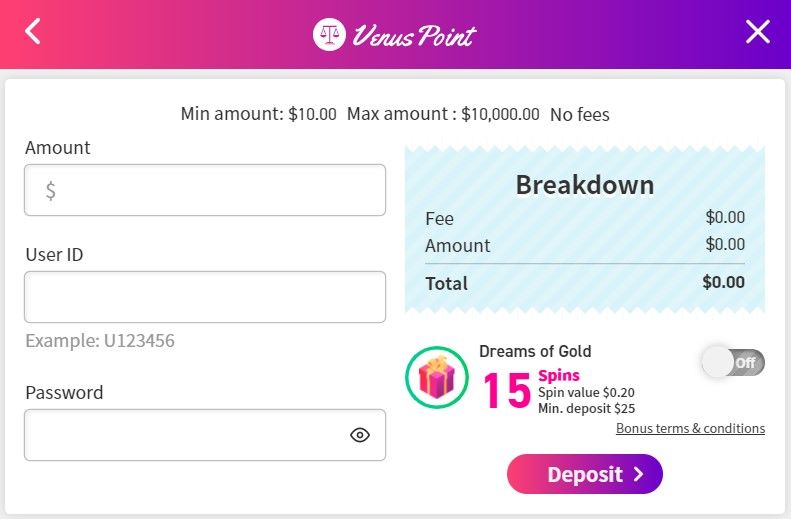Click the Total amount $0.00 value

click(723, 282)
